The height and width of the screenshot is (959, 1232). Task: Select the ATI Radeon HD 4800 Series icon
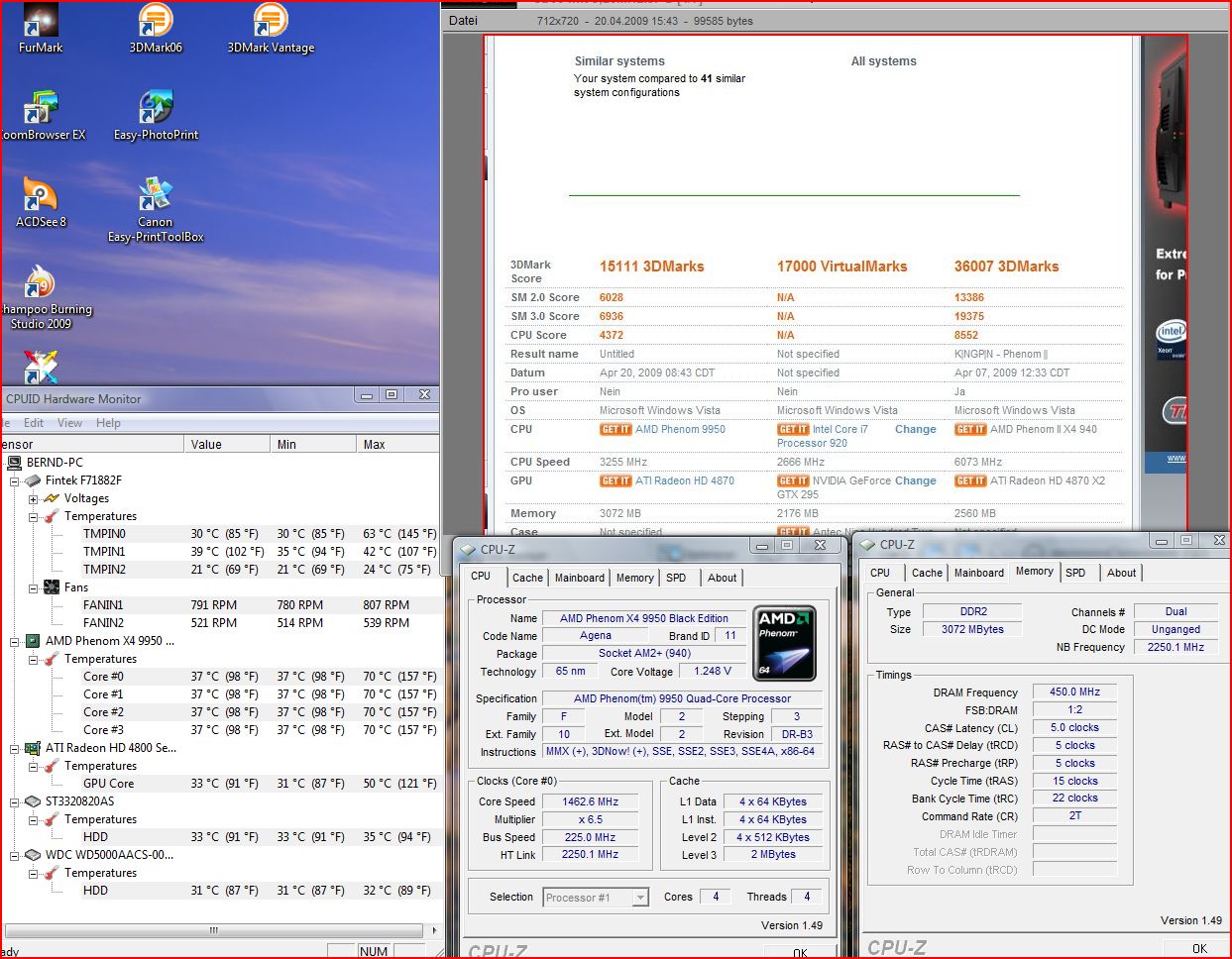(x=33, y=748)
